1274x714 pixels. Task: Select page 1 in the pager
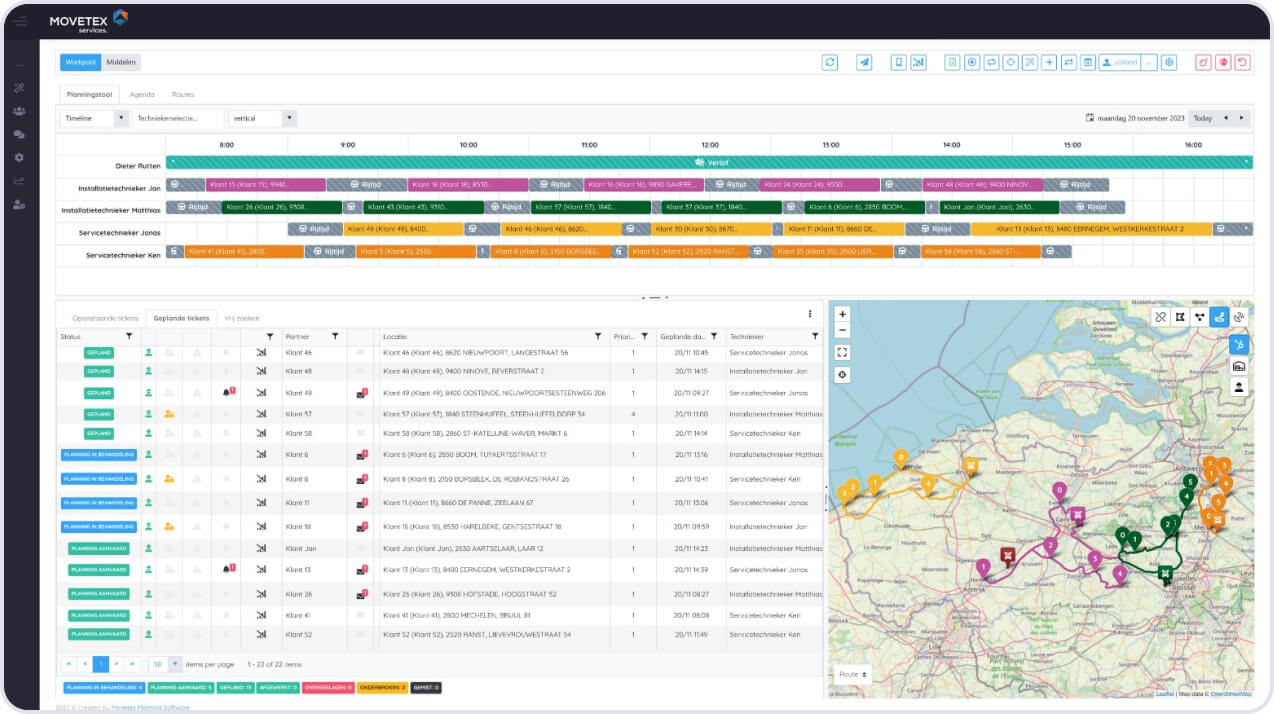(100, 663)
